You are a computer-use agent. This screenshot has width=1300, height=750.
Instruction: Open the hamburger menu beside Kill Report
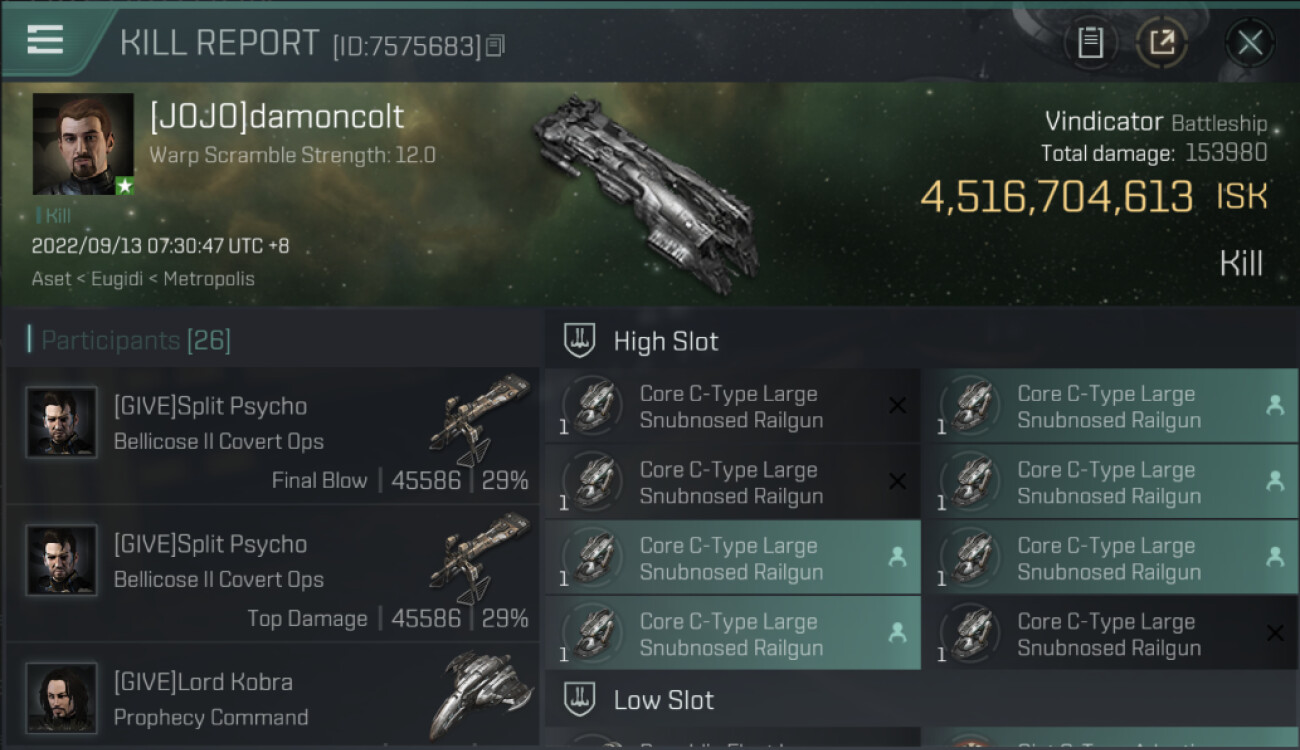(45, 40)
